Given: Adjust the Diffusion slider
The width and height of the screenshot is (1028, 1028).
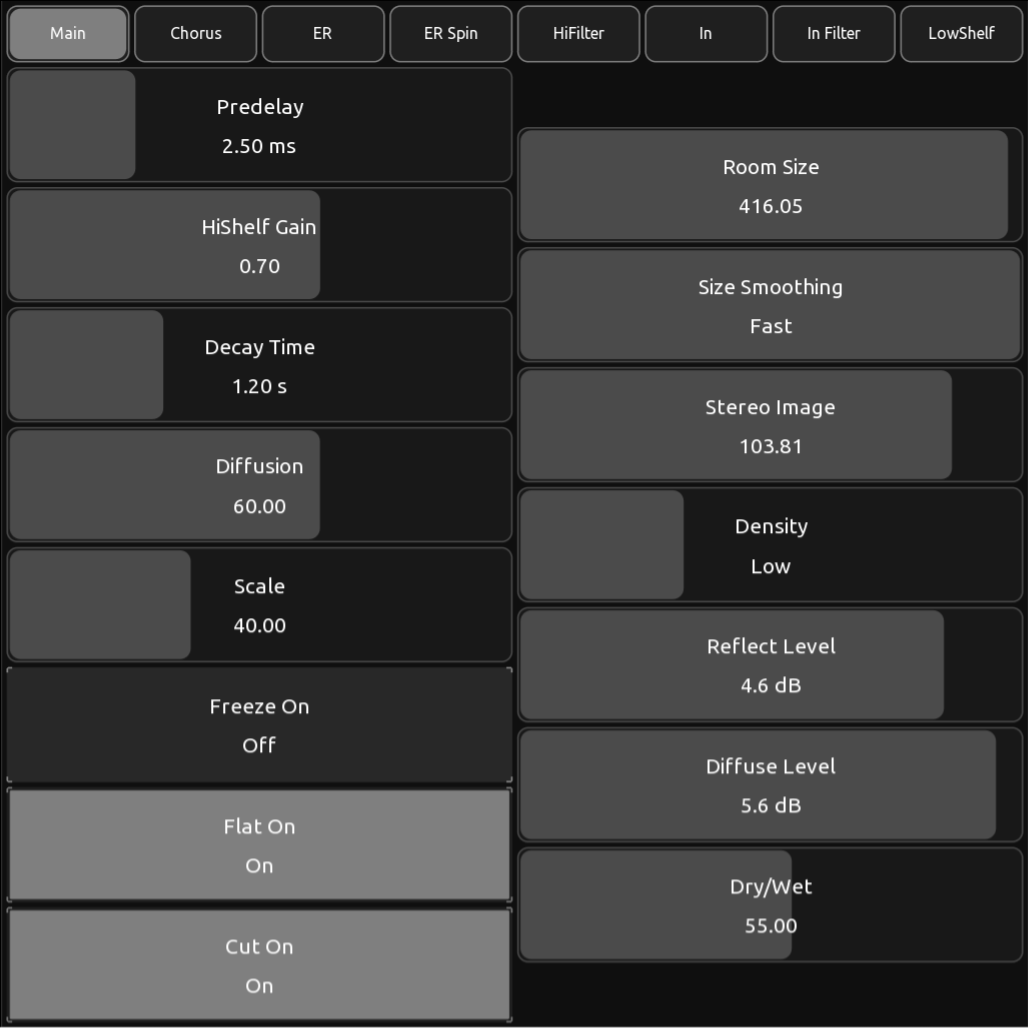Looking at the screenshot, I should (259, 485).
